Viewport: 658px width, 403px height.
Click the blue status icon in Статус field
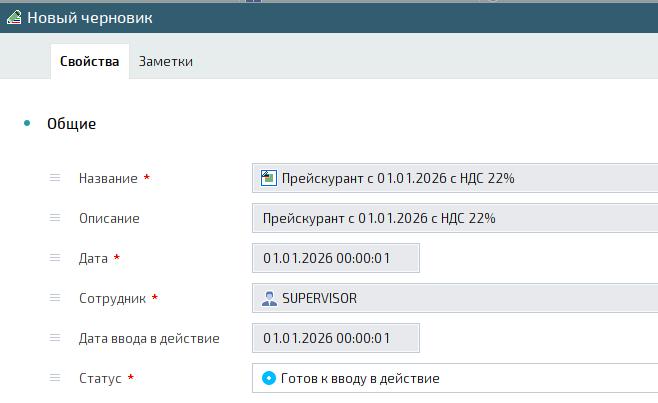268,378
